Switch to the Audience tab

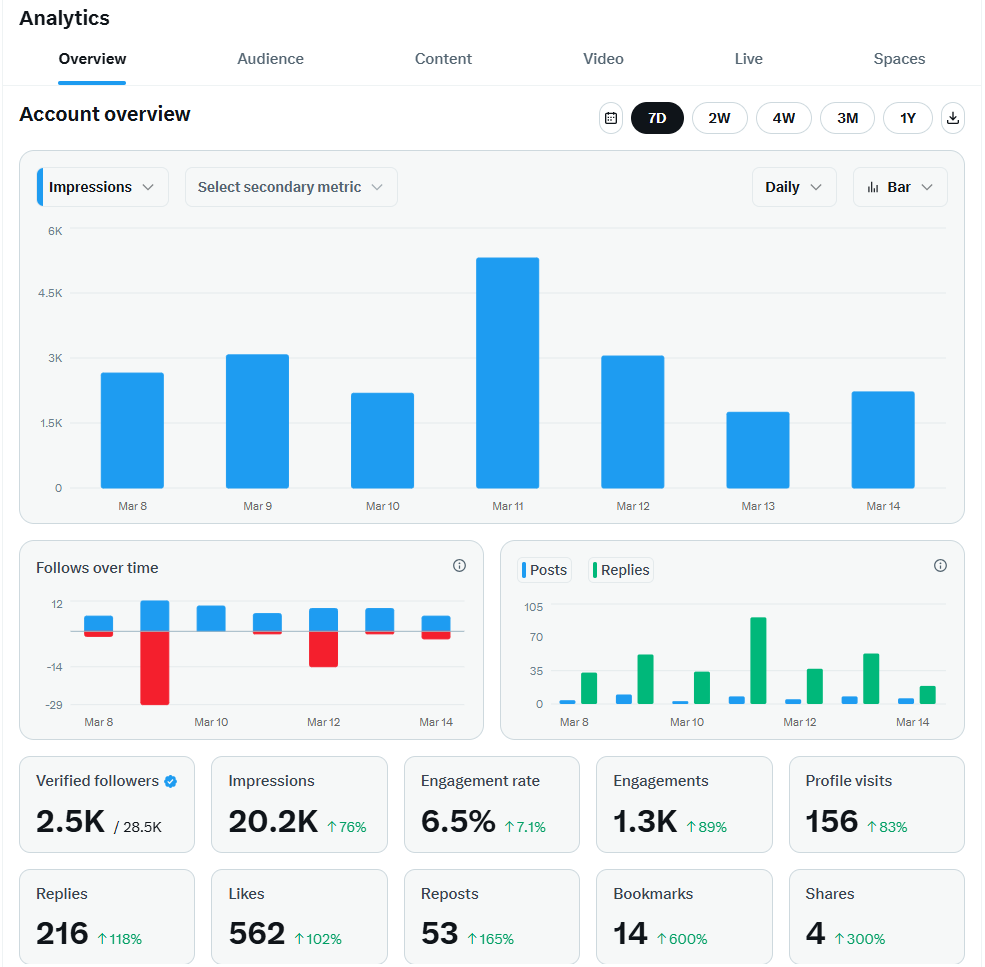point(270,59)
